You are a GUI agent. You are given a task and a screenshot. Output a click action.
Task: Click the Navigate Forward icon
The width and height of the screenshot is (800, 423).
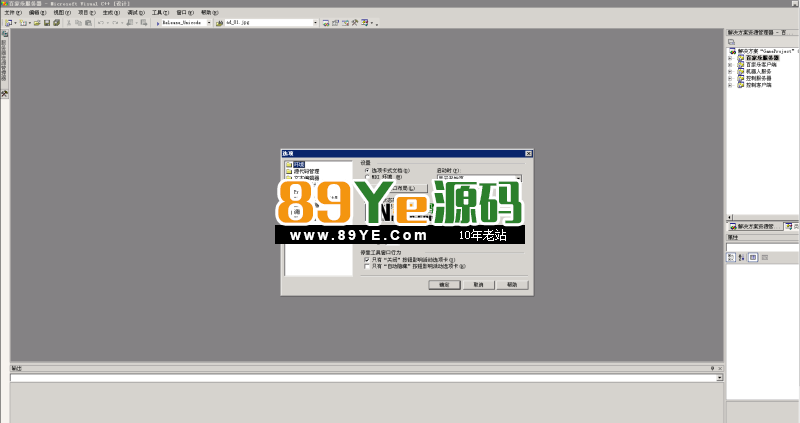[144, 23]
